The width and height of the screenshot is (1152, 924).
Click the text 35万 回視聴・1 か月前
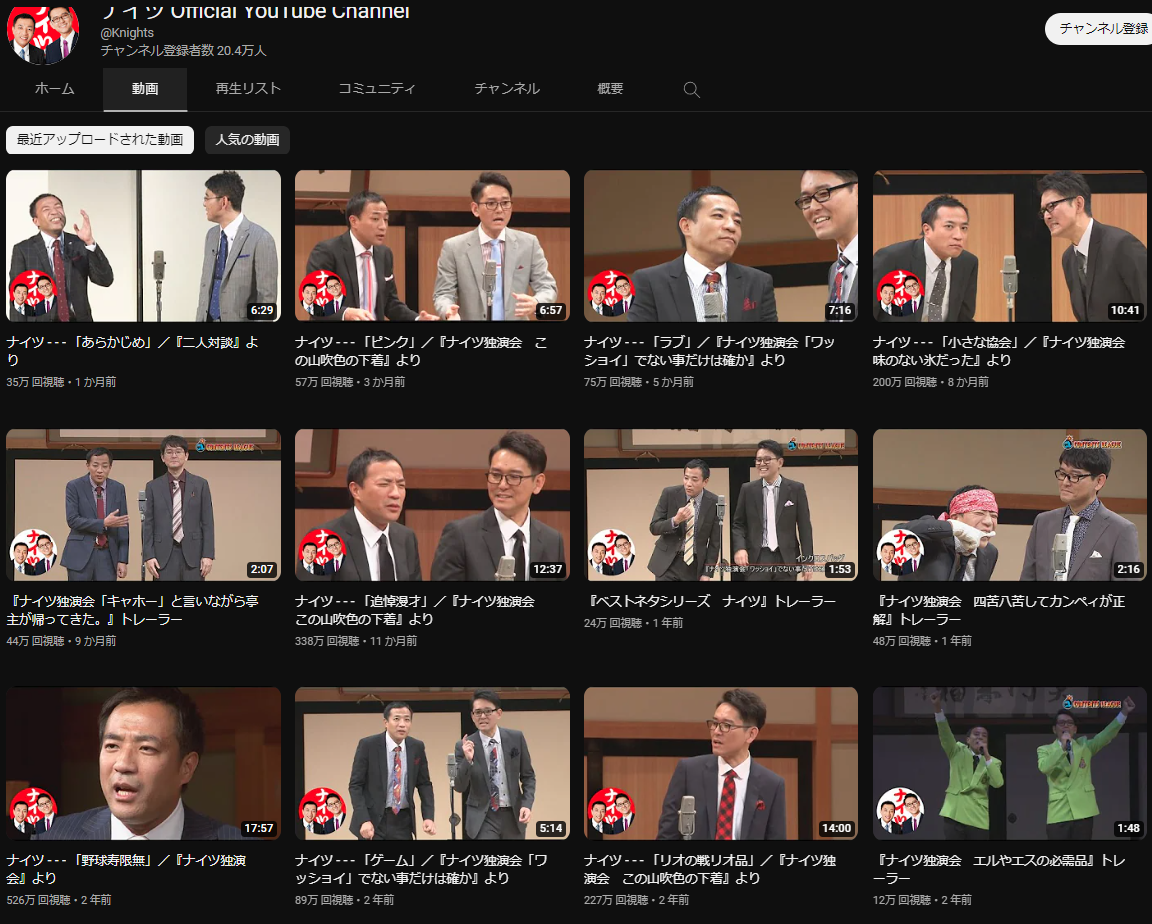pos(62,382)
